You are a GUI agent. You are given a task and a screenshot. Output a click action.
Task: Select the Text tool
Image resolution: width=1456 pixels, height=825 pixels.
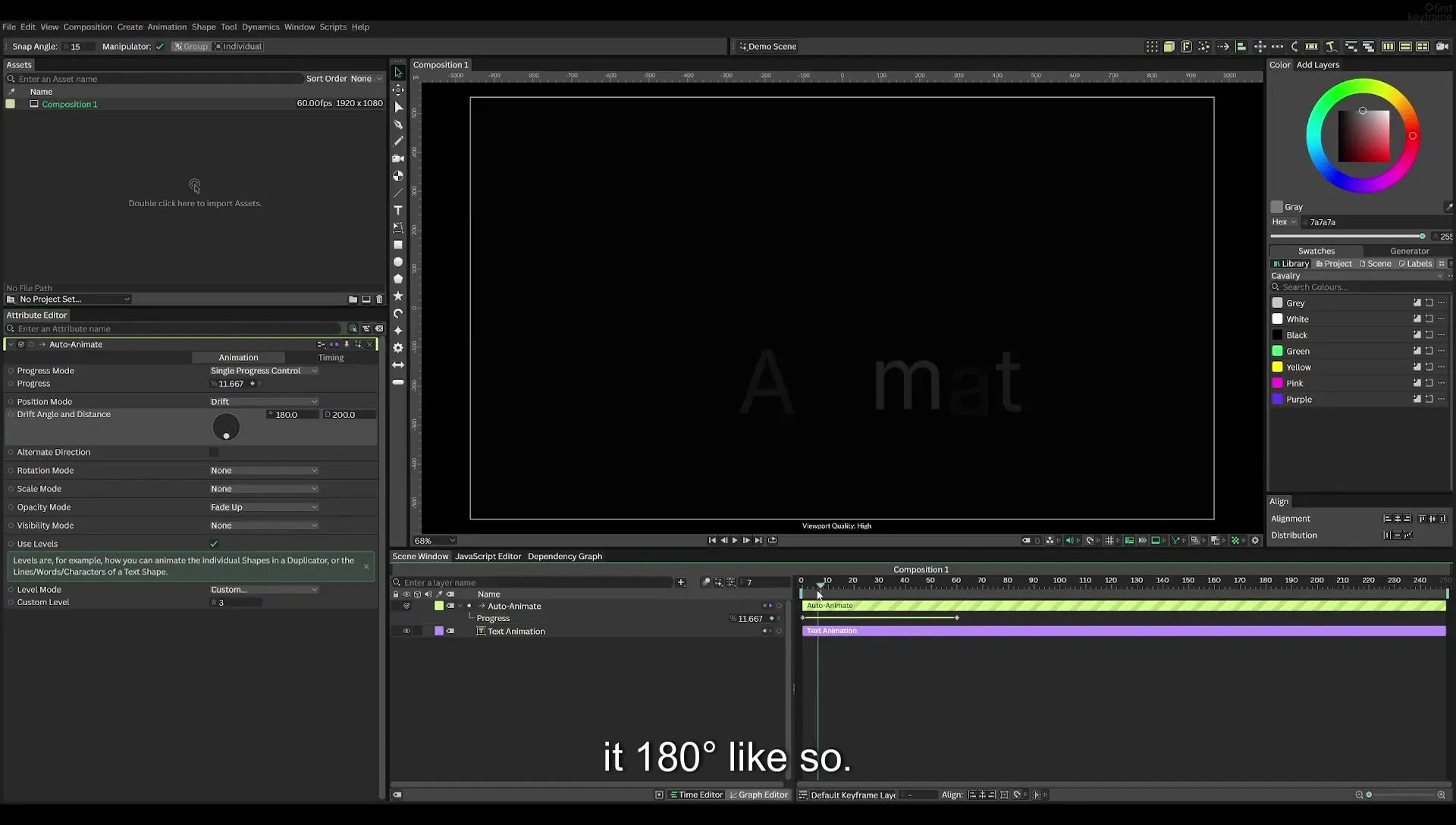pyautogui.click(x=398, y=210)
